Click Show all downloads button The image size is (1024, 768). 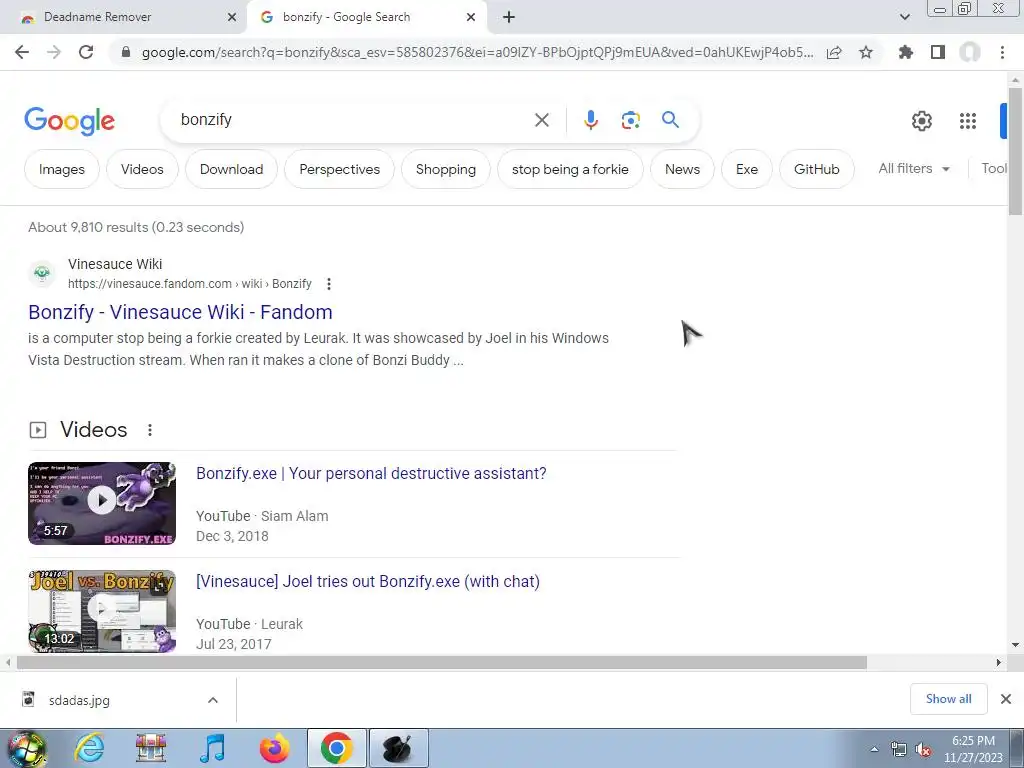(x=948, y=699)
